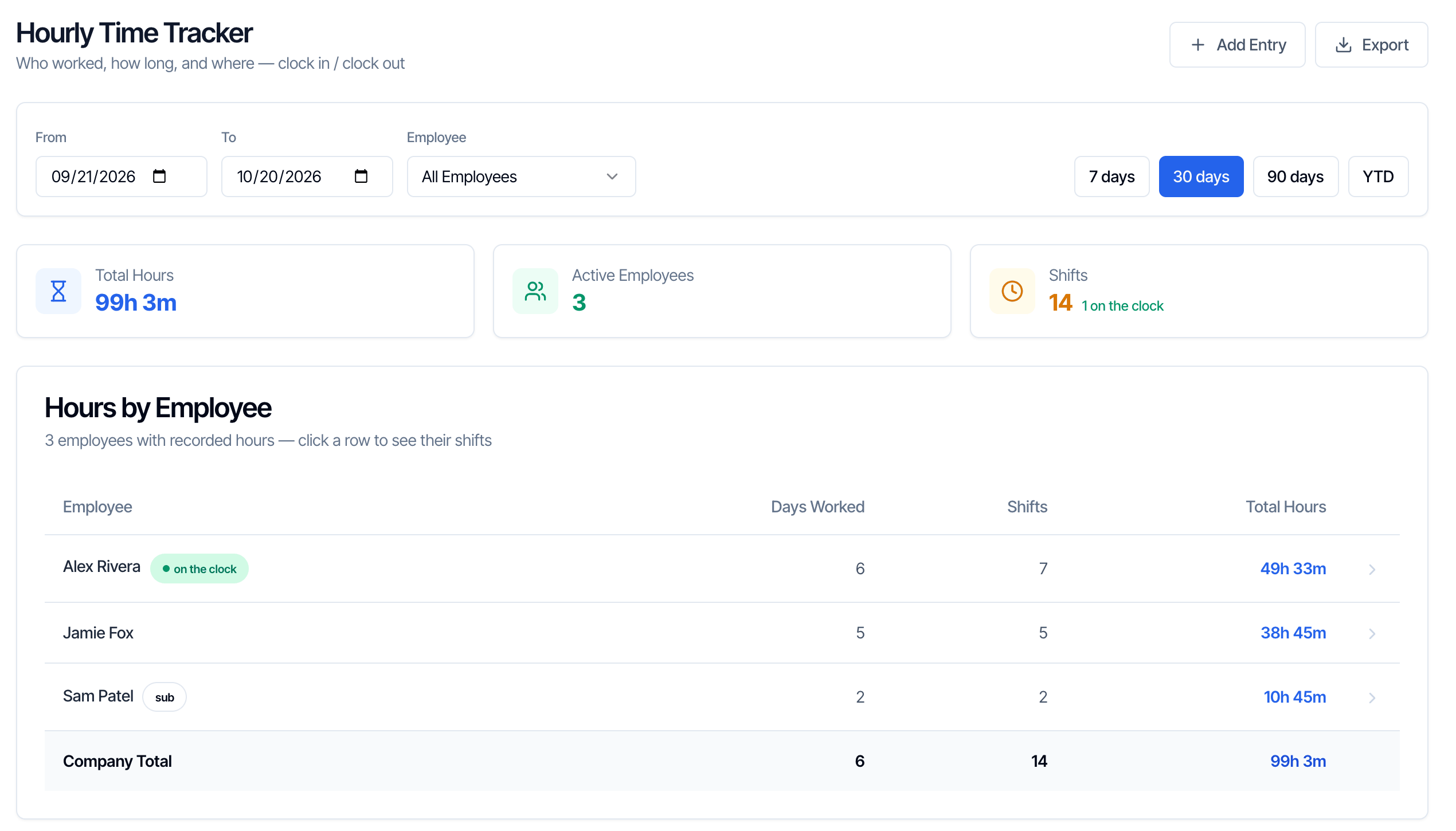Click the Company Total 99h 3m value
Screen dimensions: 1456x831
[1298, 761]
